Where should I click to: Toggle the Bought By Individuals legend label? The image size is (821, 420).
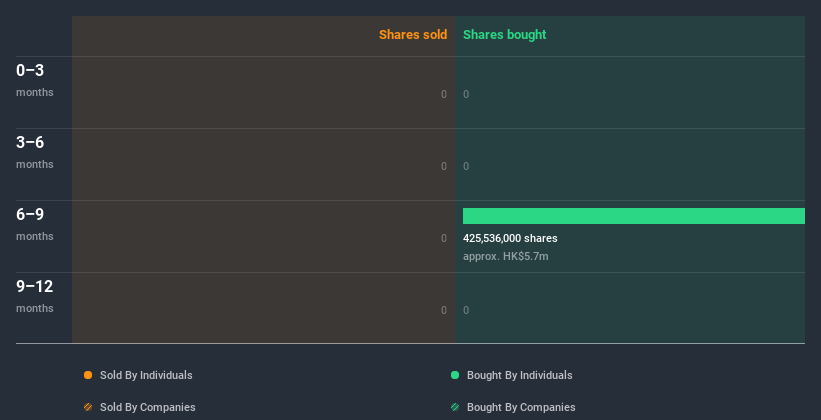coord(519,375)
